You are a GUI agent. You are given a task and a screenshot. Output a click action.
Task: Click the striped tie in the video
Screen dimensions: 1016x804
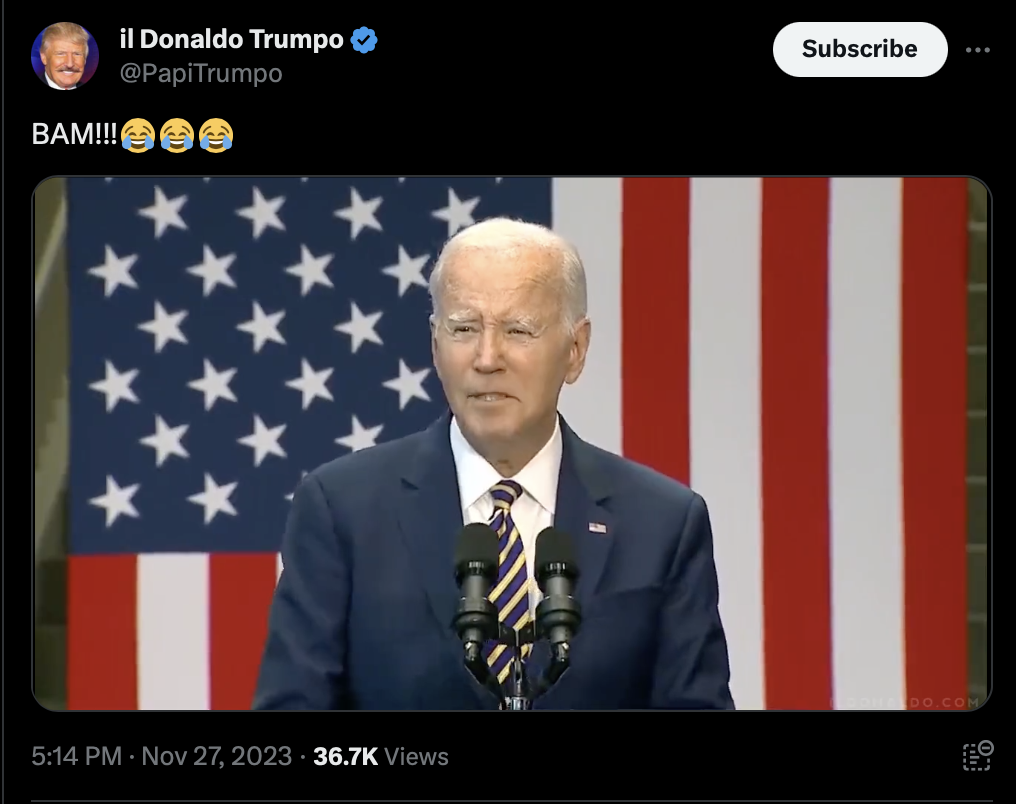click(509, 577)
